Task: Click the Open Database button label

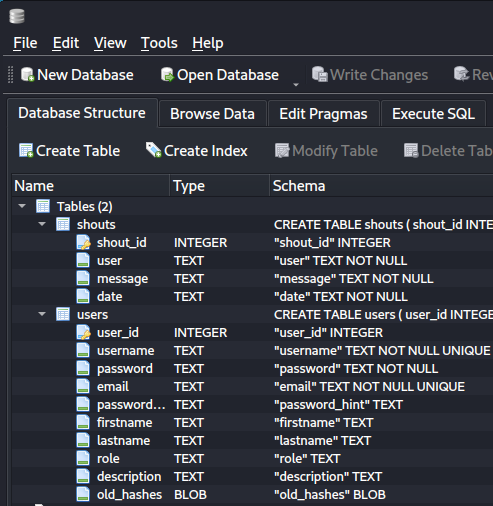Action: point(228,75)
